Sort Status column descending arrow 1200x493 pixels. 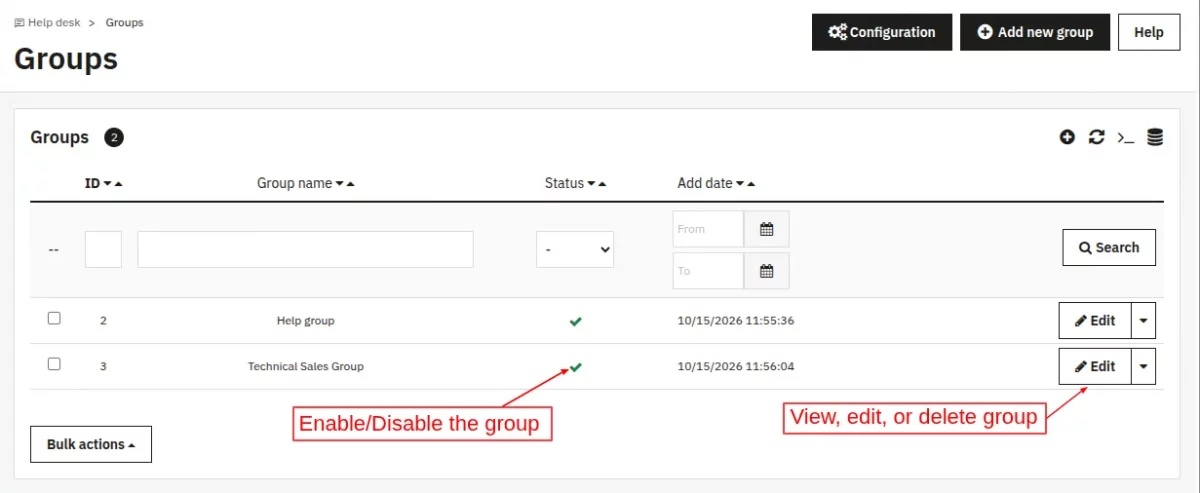[592, 184]
